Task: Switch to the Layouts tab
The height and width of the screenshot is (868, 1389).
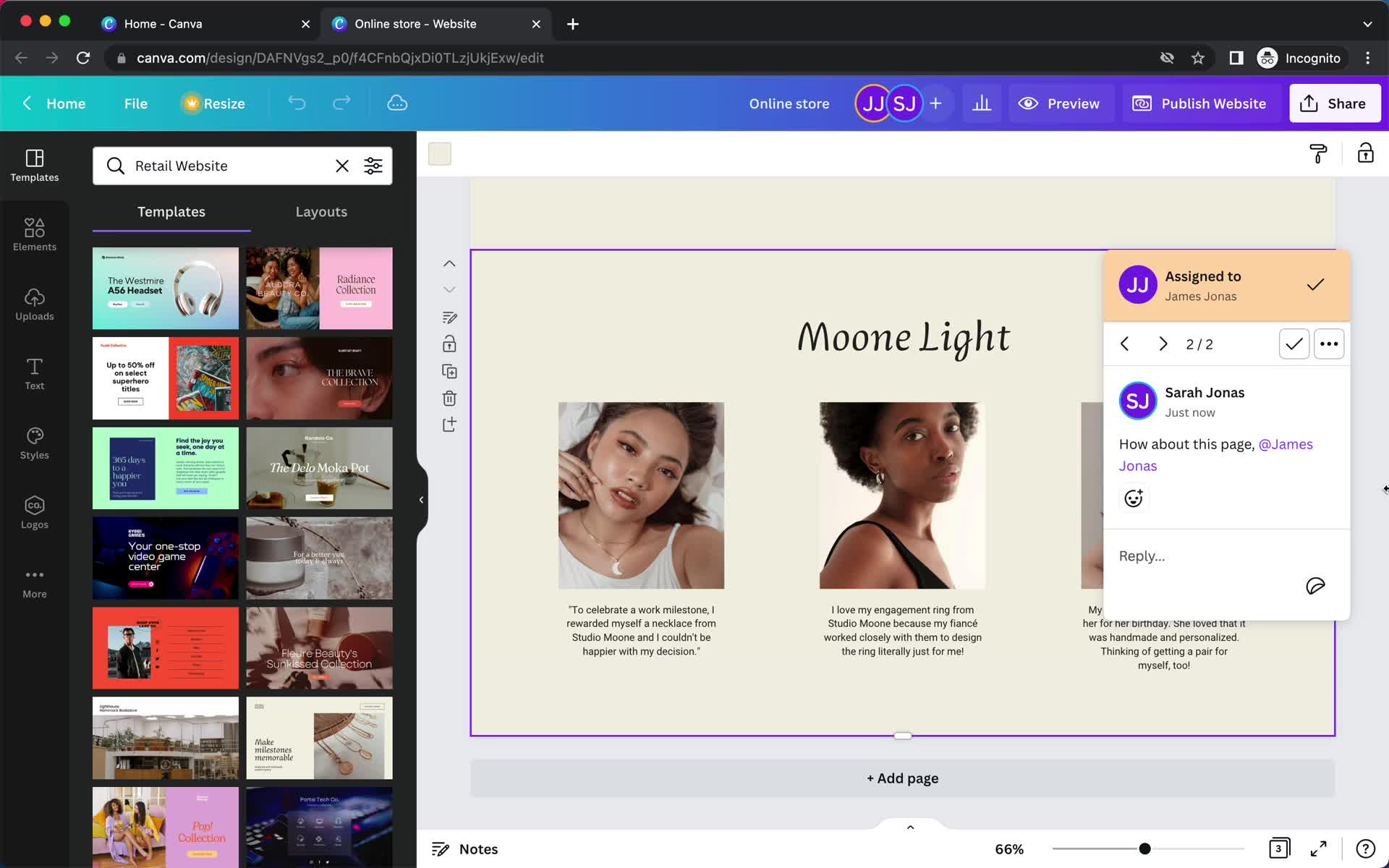Action: [319, 211]
